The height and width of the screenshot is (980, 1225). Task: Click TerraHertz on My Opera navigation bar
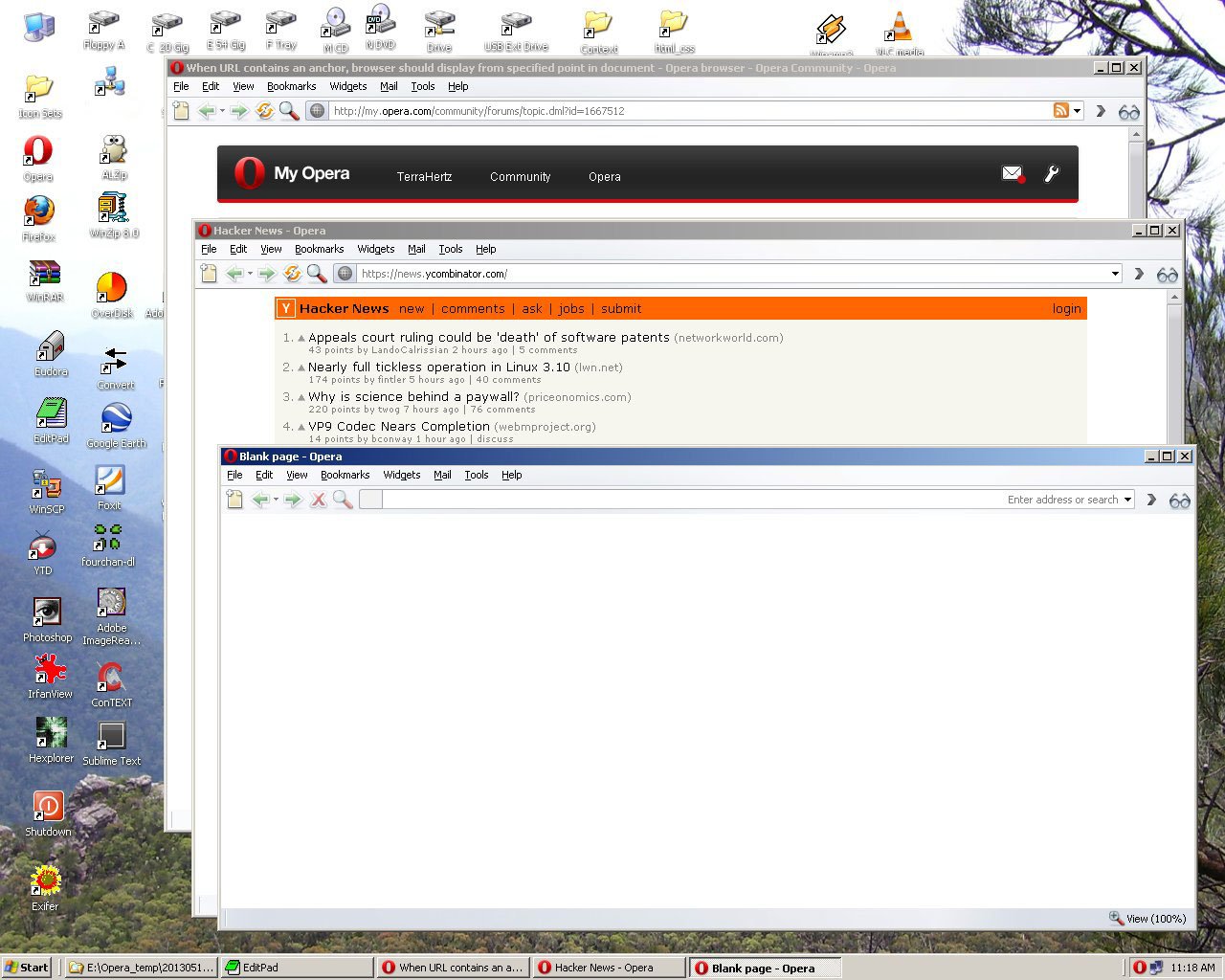(424, 176)
